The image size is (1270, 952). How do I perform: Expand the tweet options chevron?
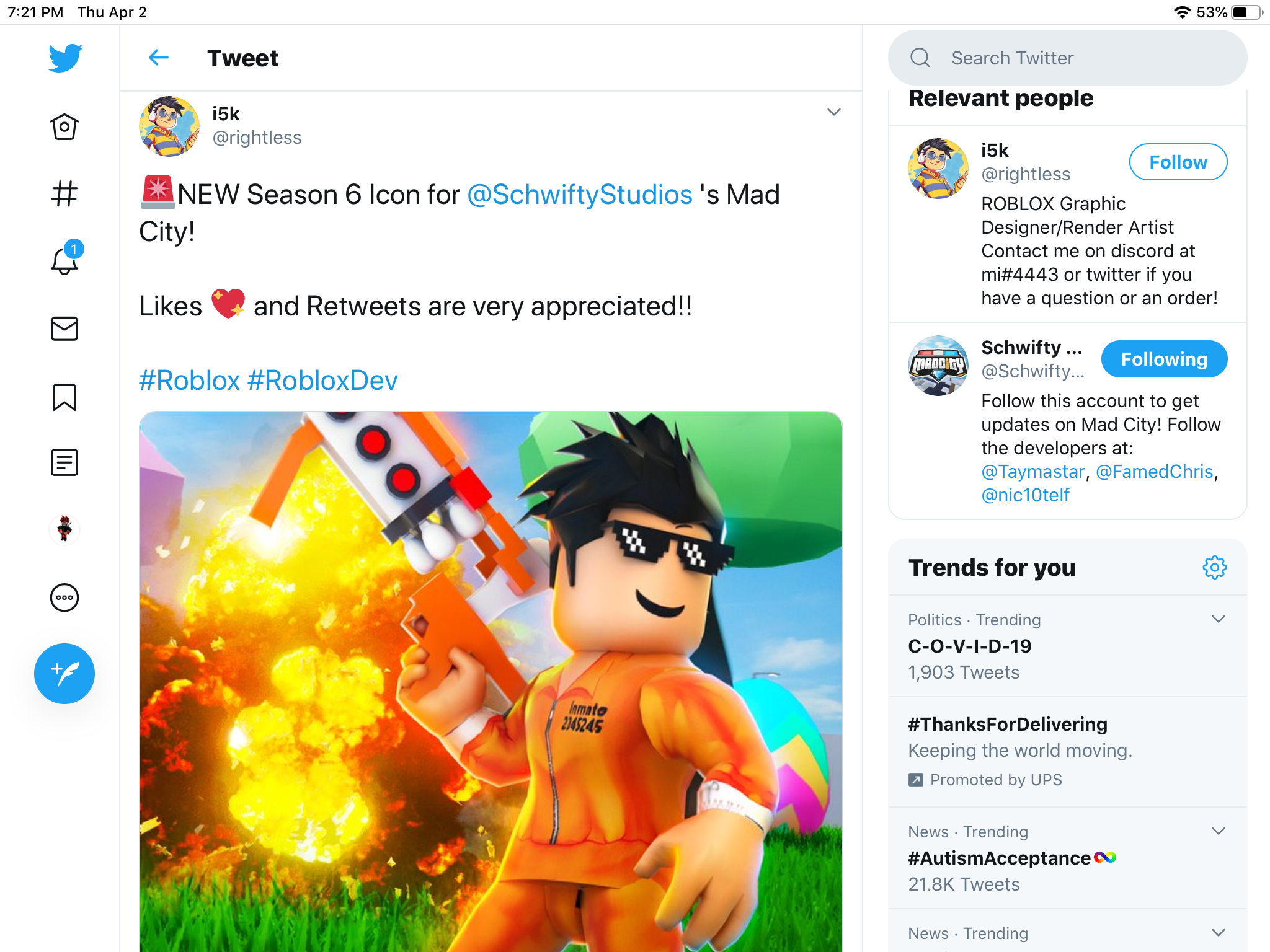(834, 112)
